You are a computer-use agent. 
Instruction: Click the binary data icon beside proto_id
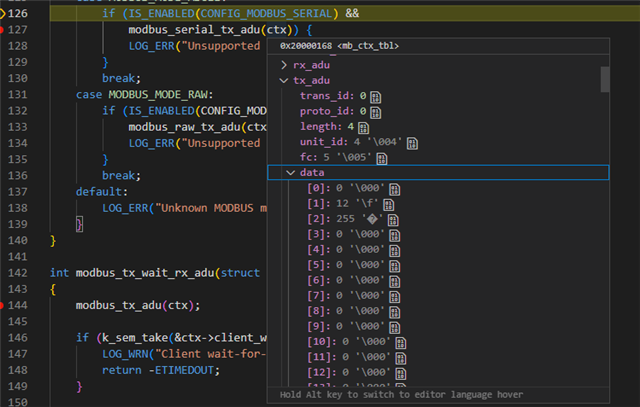point(378,112)
